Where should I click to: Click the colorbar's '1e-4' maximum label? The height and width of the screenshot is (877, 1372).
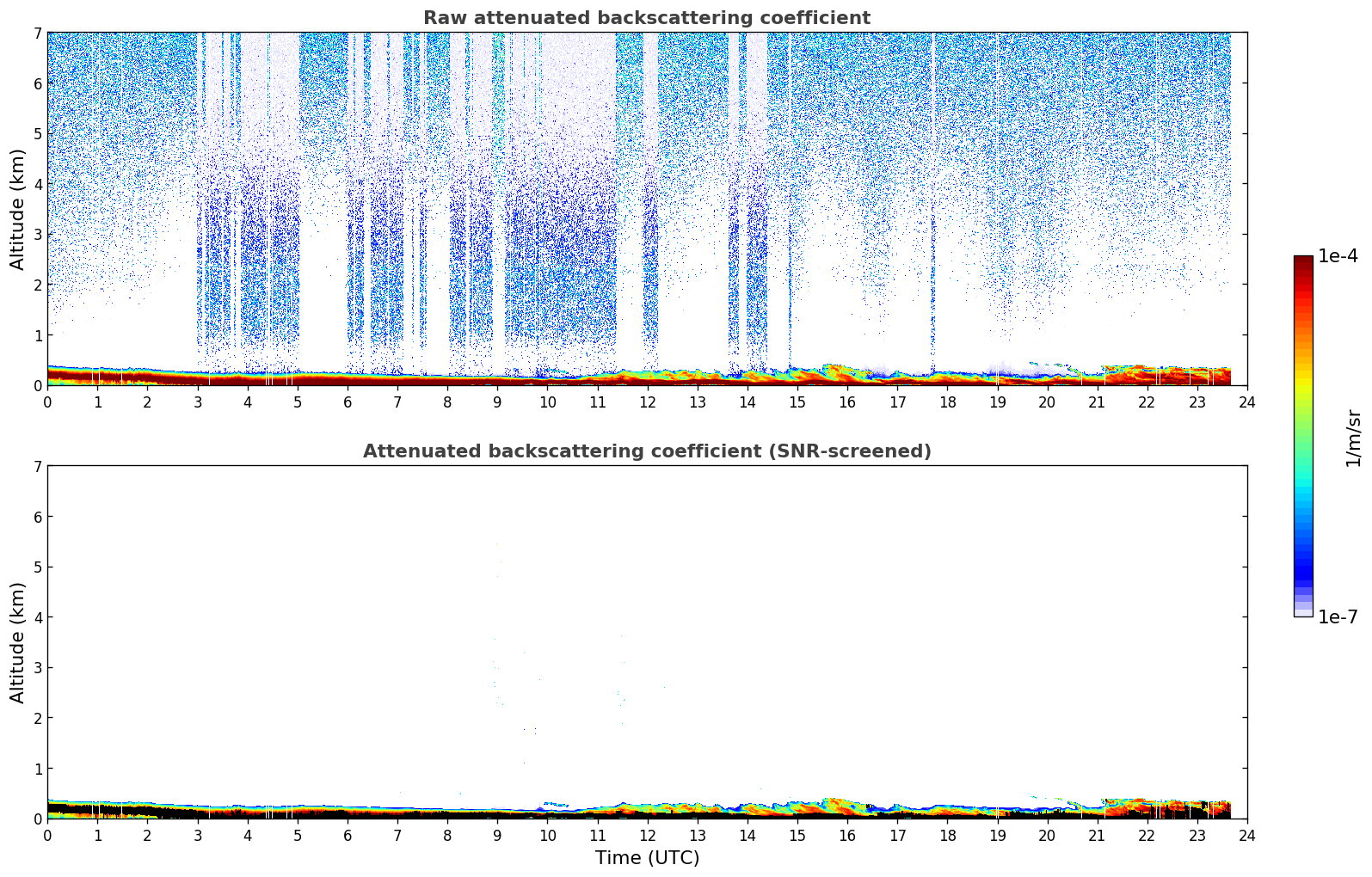[1338, 256]
